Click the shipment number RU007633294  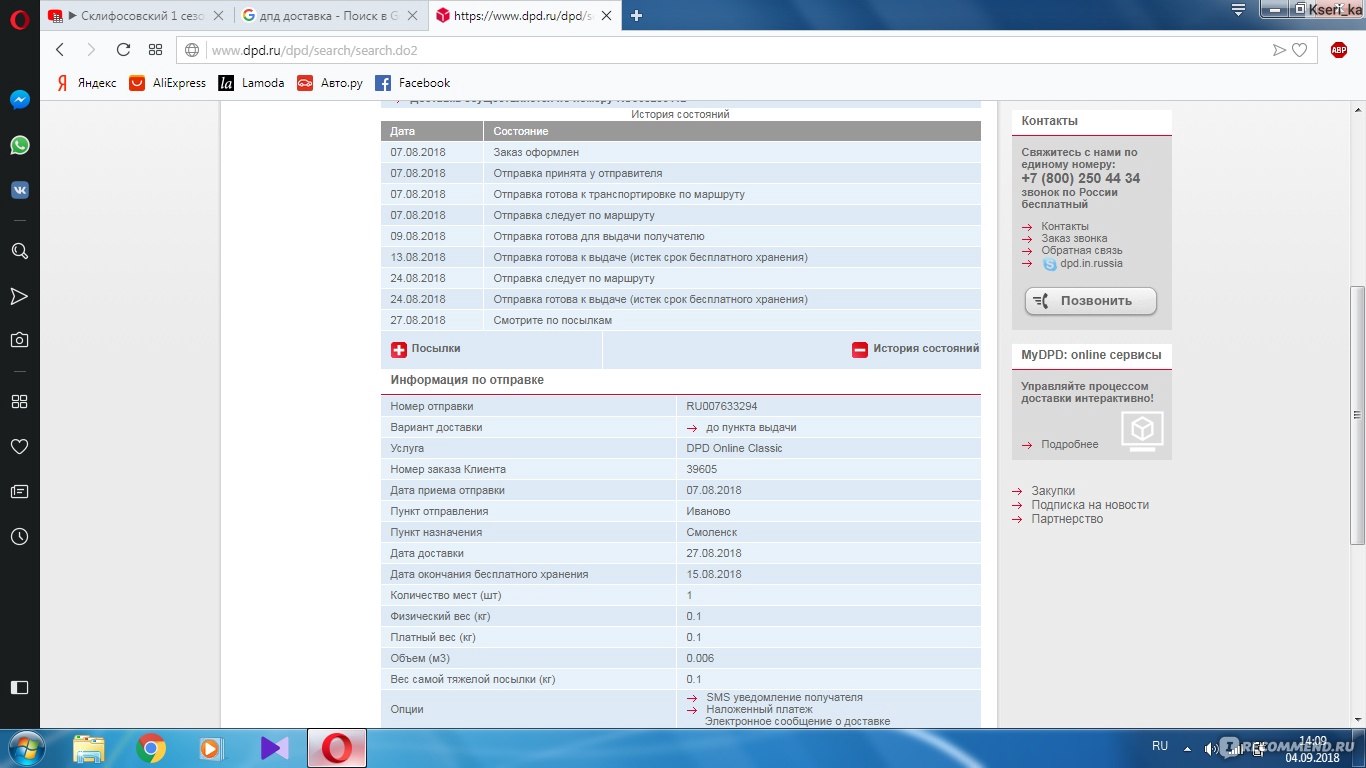(722, 406)
